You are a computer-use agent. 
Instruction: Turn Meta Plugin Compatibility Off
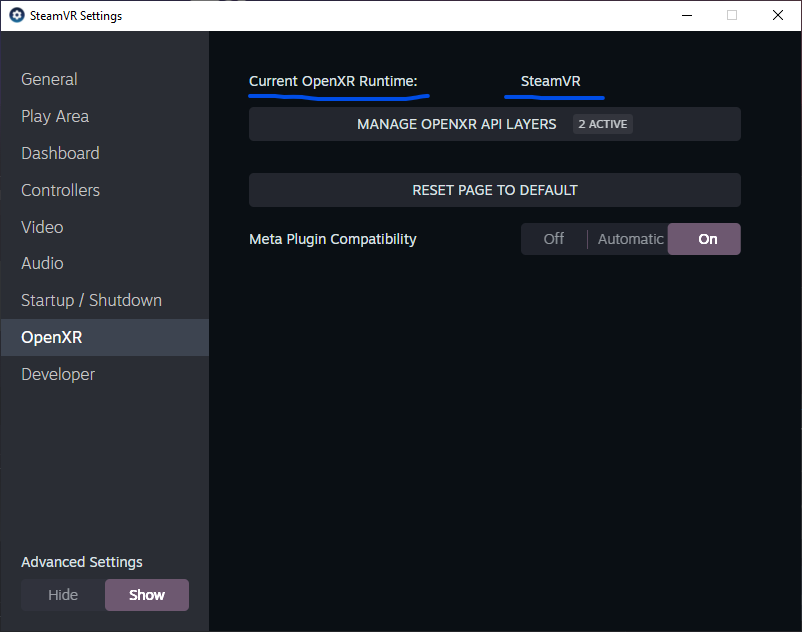(x=554, y=239)
